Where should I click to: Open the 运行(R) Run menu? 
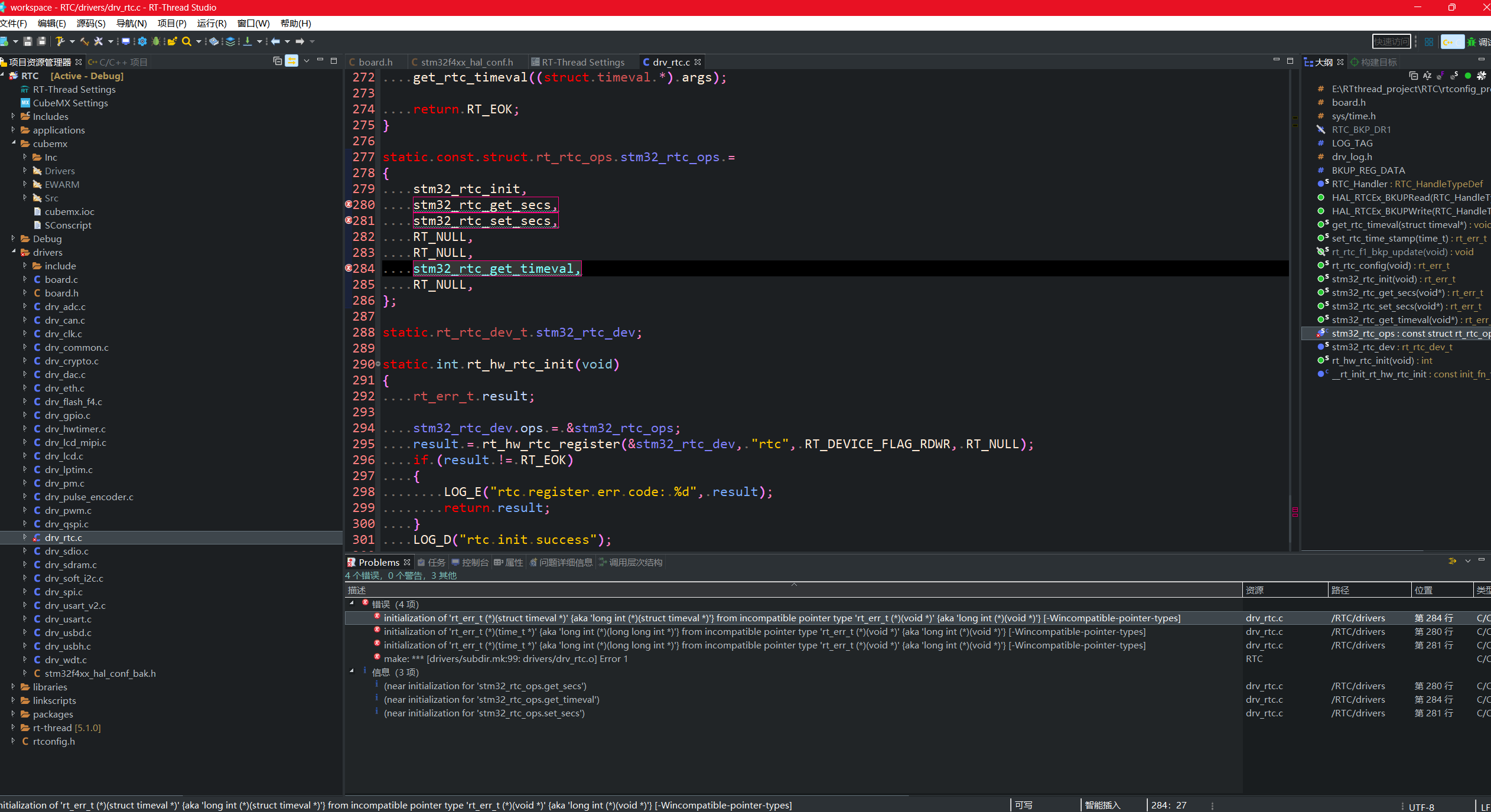click(x=211, y=23)
